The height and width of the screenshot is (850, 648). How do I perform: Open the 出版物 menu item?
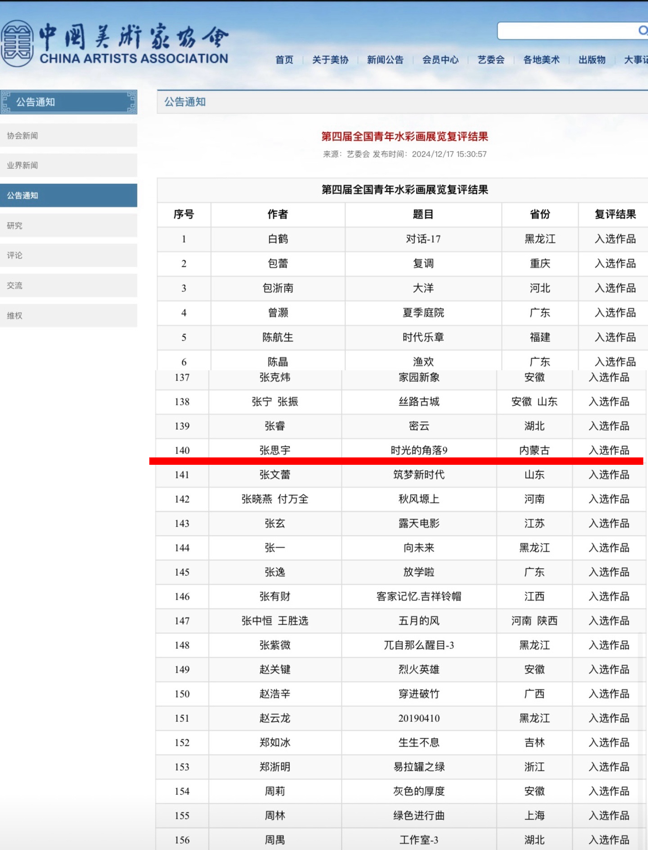coord(592,60)
